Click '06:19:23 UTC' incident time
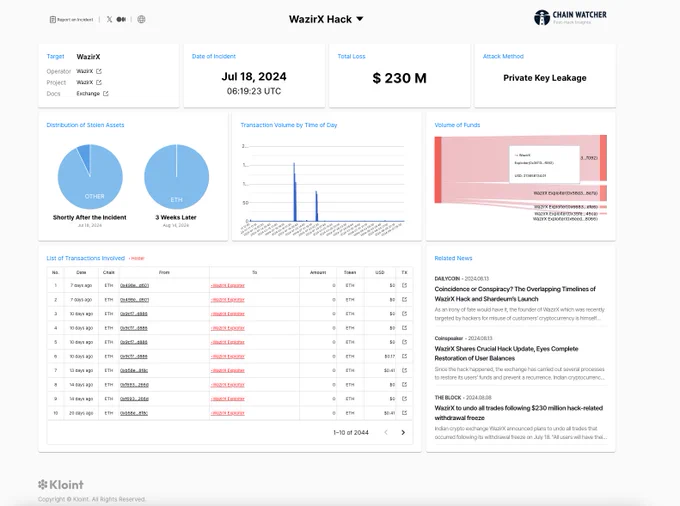The width and height of the screenshot is (680, 506). (x=254, y=91)
